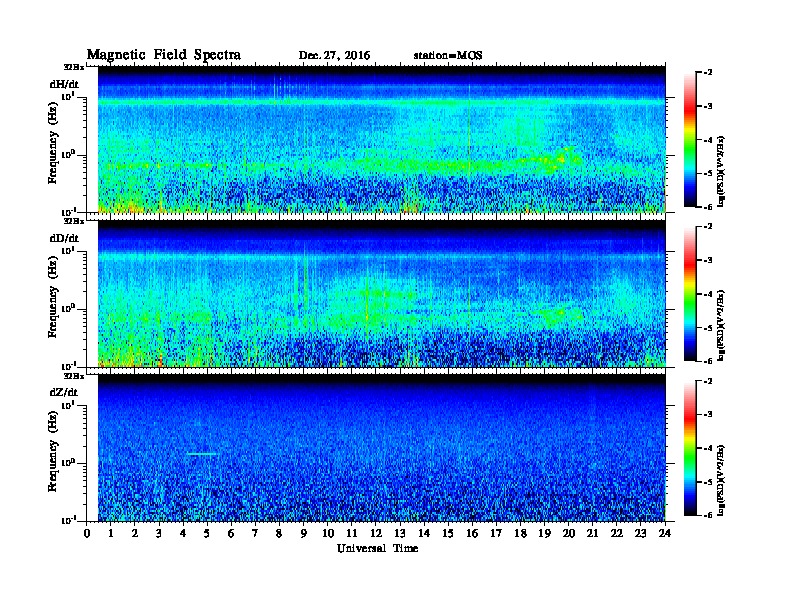Click inside the dZ/dt spectrogram plot

point(382,448)
